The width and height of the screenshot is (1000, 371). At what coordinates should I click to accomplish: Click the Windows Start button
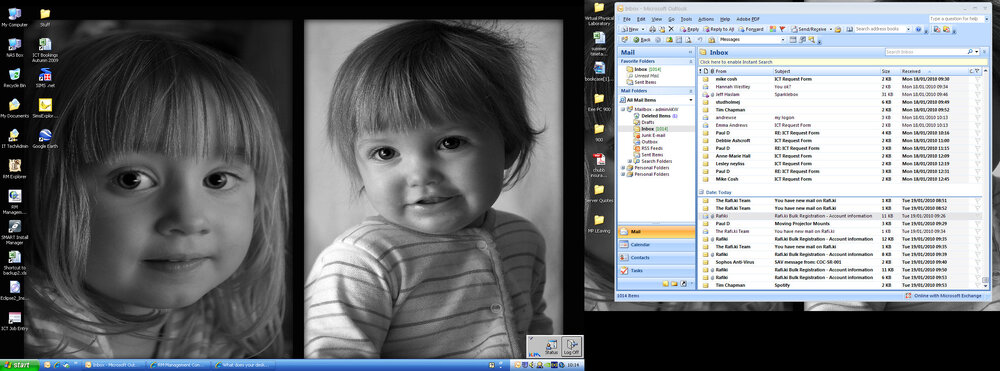(19, 365)
